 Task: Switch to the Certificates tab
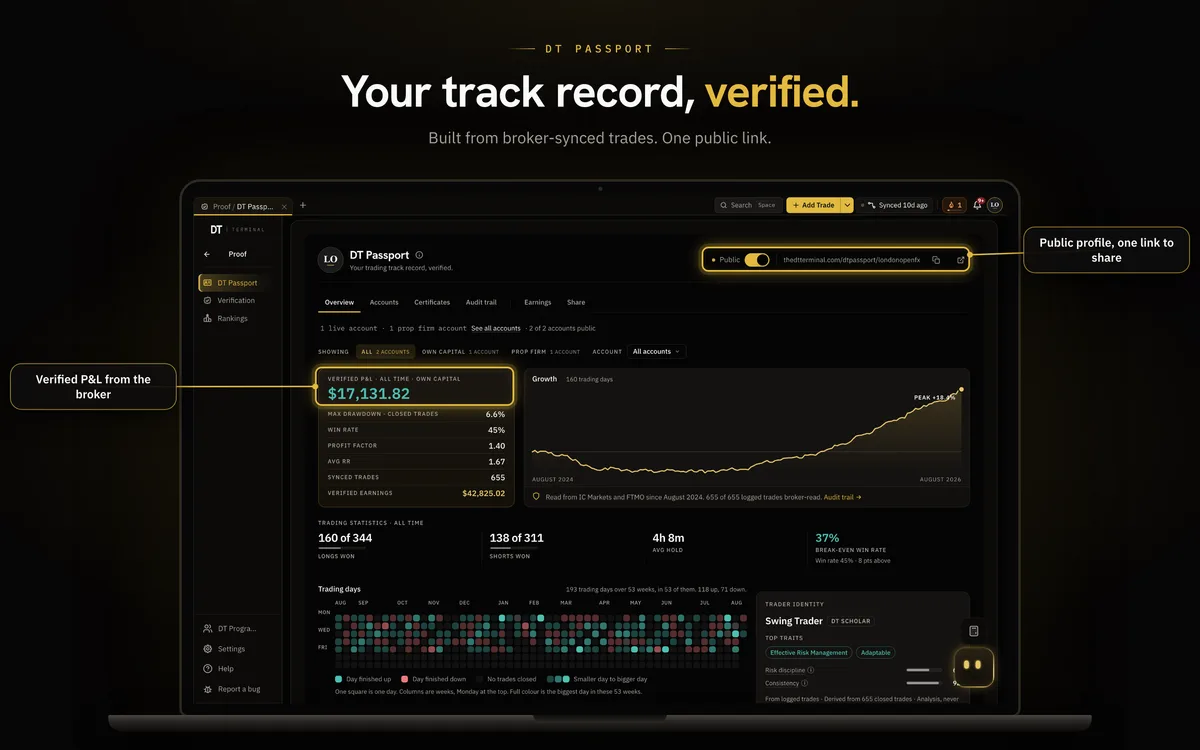(x=432, y=302)
